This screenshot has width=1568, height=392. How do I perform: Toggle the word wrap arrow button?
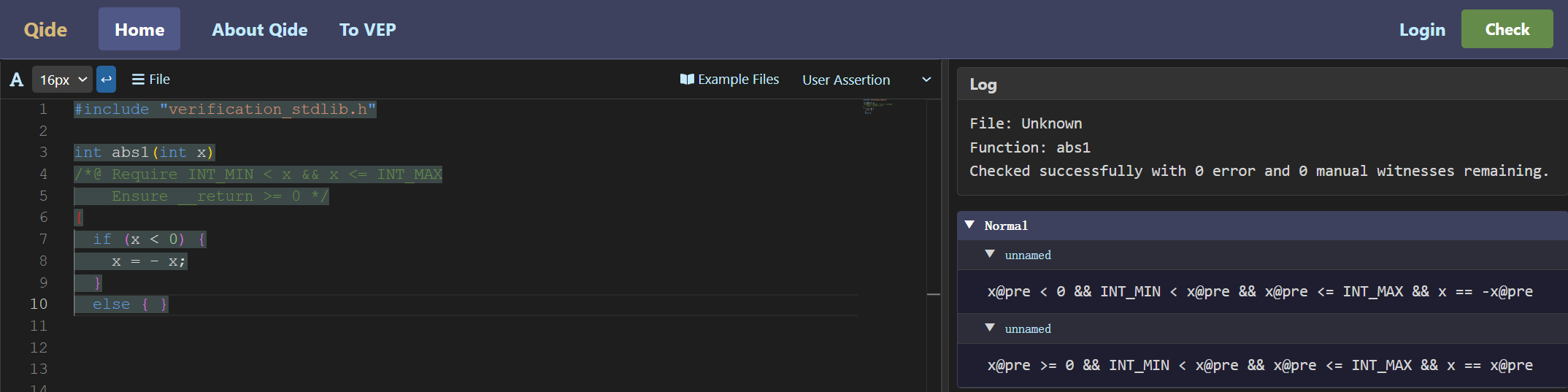pos(107,80)
